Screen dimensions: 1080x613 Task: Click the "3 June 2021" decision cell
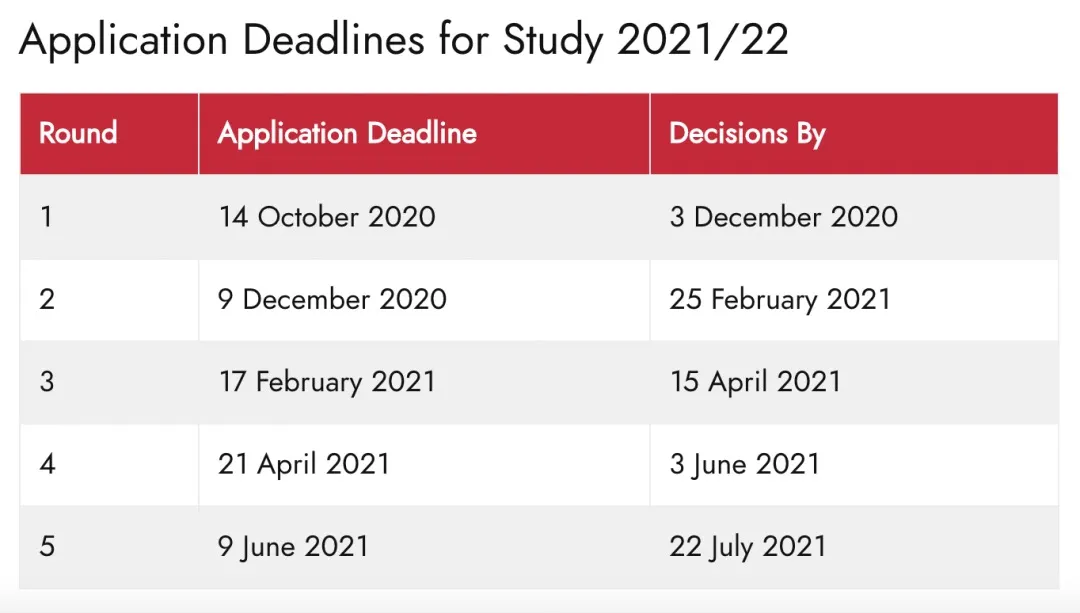pyautogui.click(x=744, y=464)
